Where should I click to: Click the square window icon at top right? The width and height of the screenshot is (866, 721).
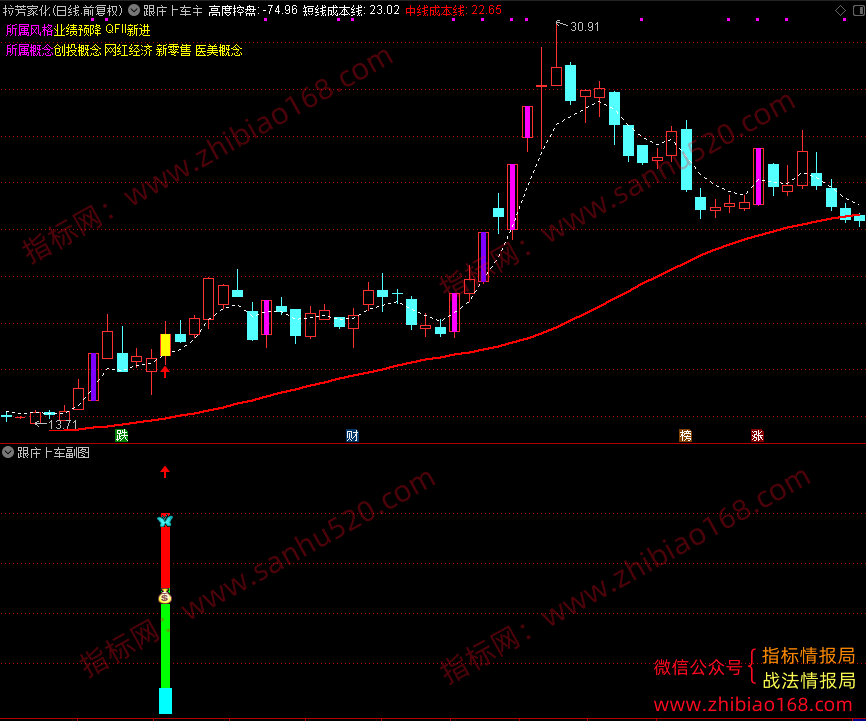coord(859,10)
